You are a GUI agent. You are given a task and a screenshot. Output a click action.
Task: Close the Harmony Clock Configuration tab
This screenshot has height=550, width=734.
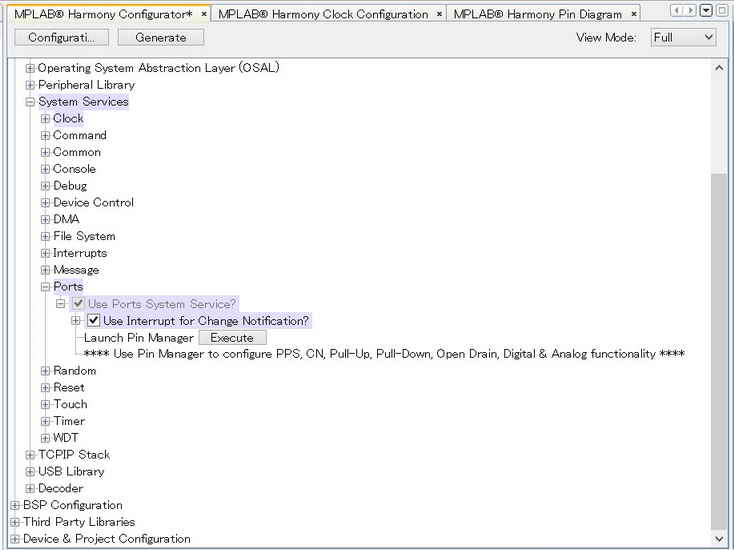(439, 14)
